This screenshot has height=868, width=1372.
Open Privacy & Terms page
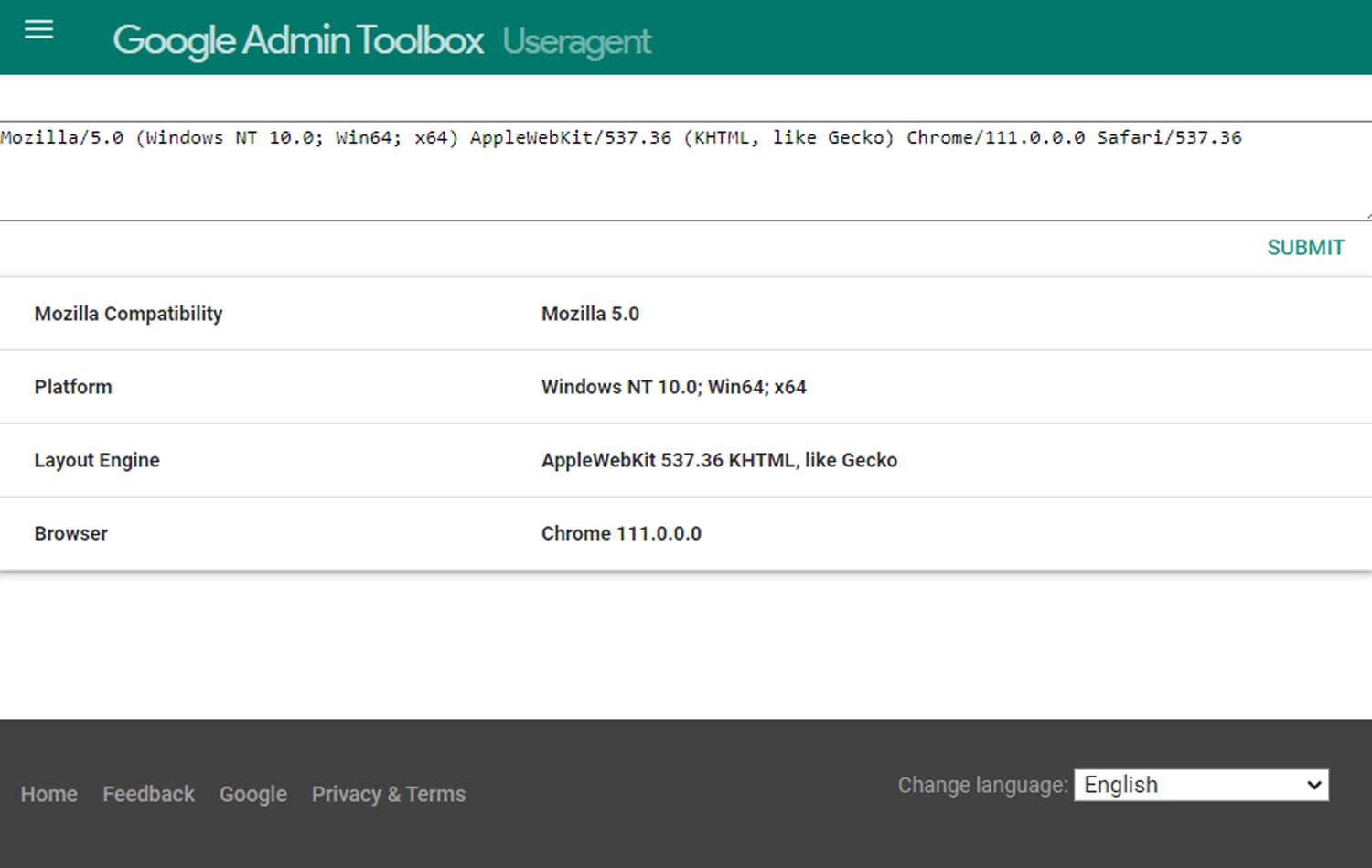(389, 794)
